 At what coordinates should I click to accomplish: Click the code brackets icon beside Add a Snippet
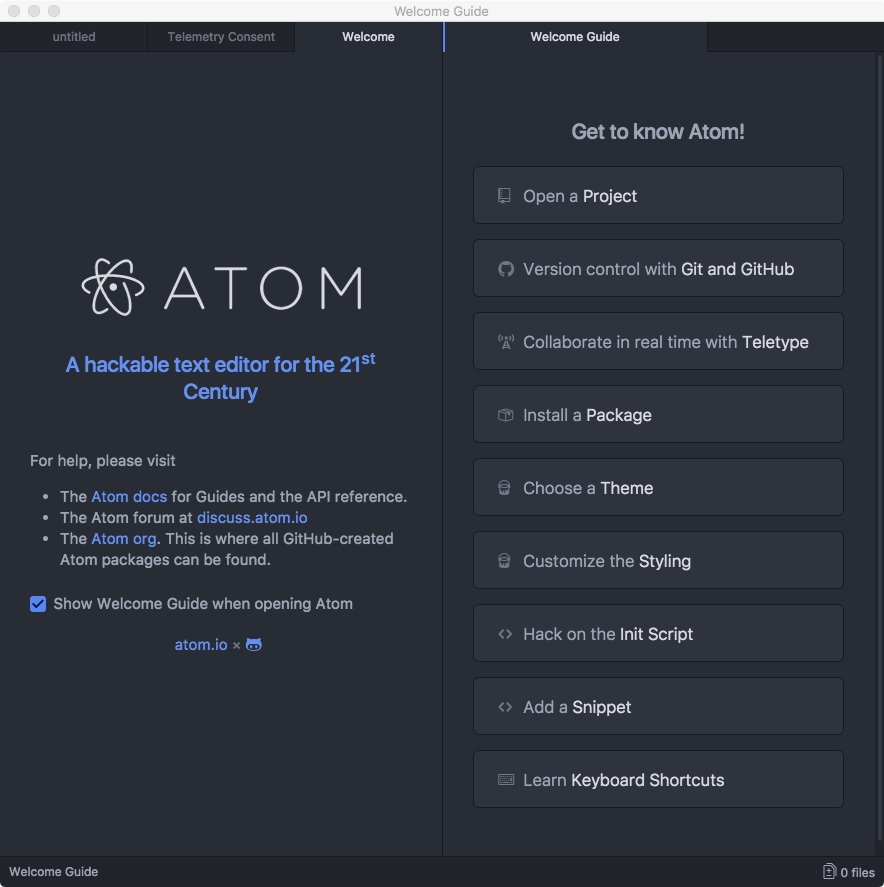coord(505,707)
